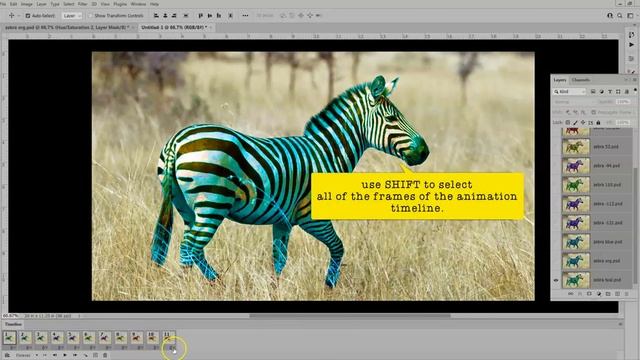Play the frame animation
This screenshot has width=640, height=360.
pyautogui.click(x=64, y=355)
